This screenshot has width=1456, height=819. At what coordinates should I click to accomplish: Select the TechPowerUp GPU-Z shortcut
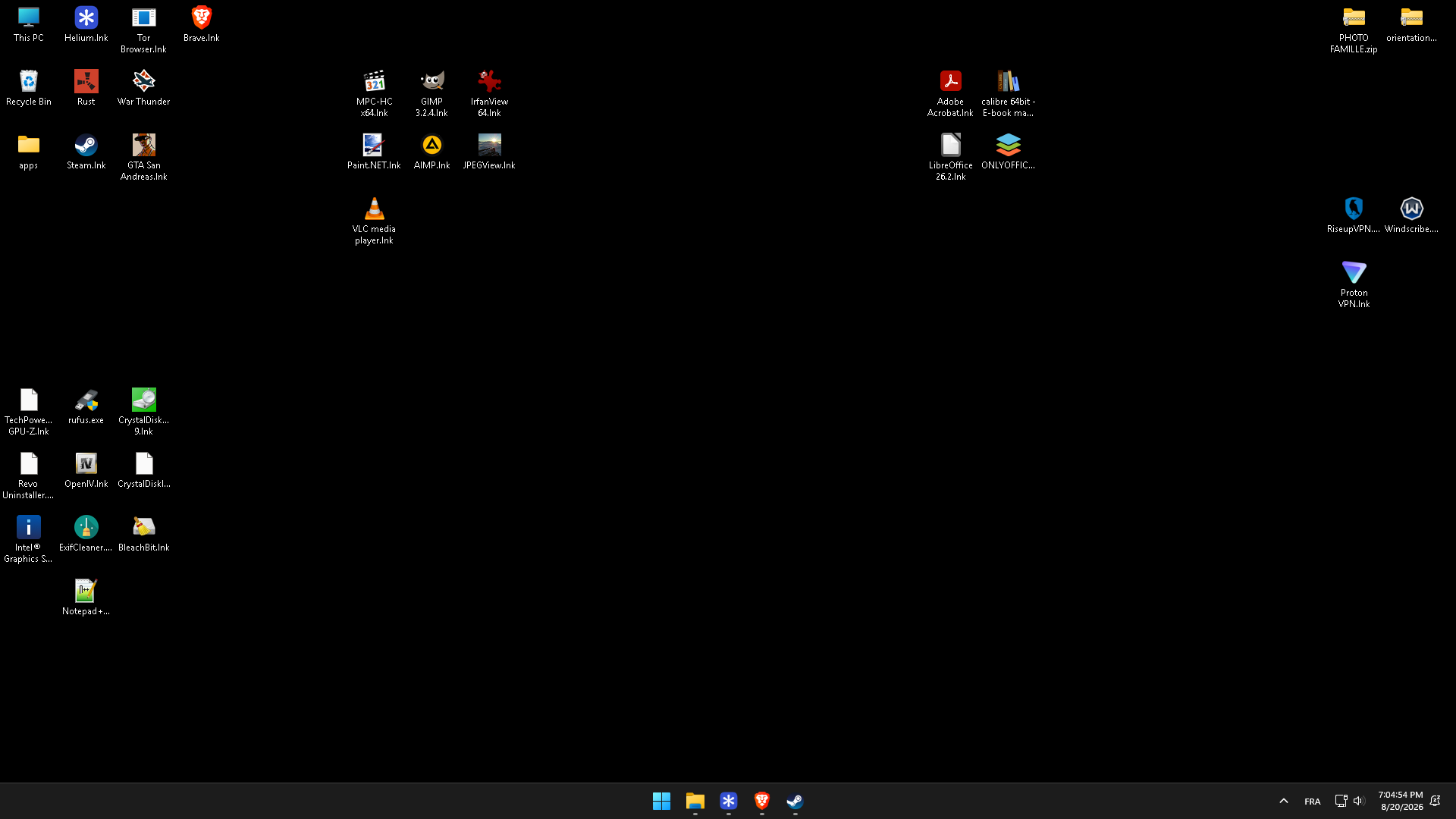pyautogui.click(x=29, y=413)
